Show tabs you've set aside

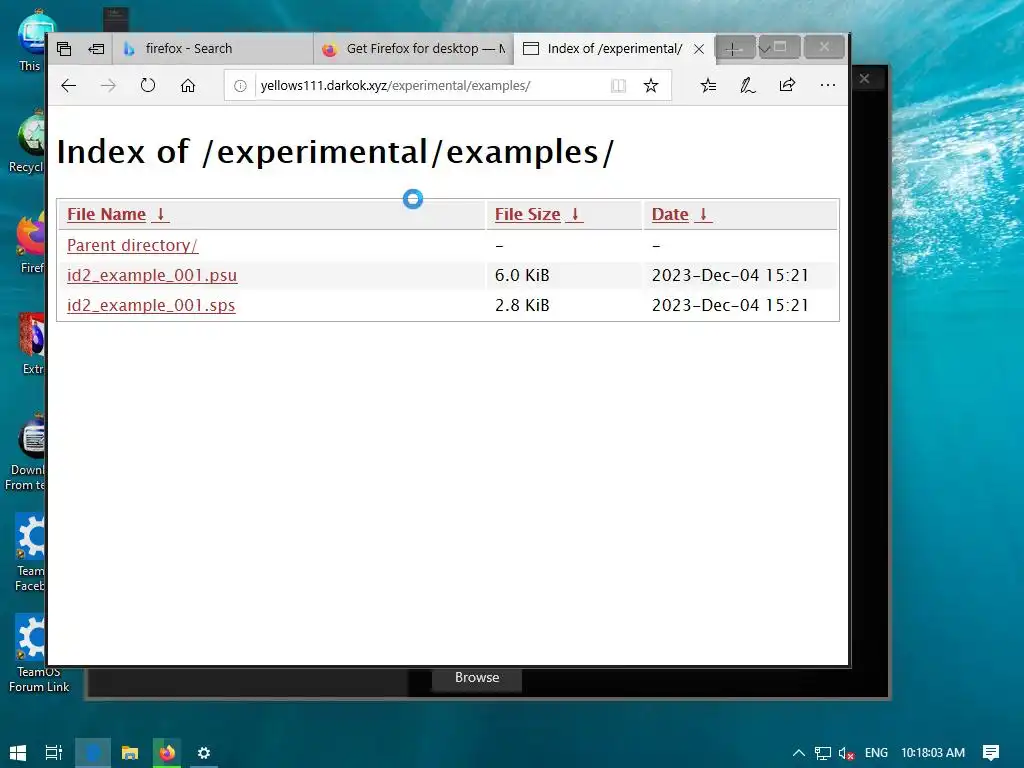pos(64,48)
